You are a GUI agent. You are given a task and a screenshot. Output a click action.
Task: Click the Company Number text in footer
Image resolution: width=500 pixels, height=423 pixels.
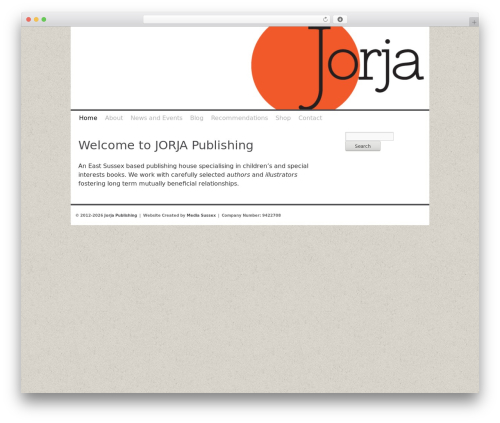[x=251, y=215]
